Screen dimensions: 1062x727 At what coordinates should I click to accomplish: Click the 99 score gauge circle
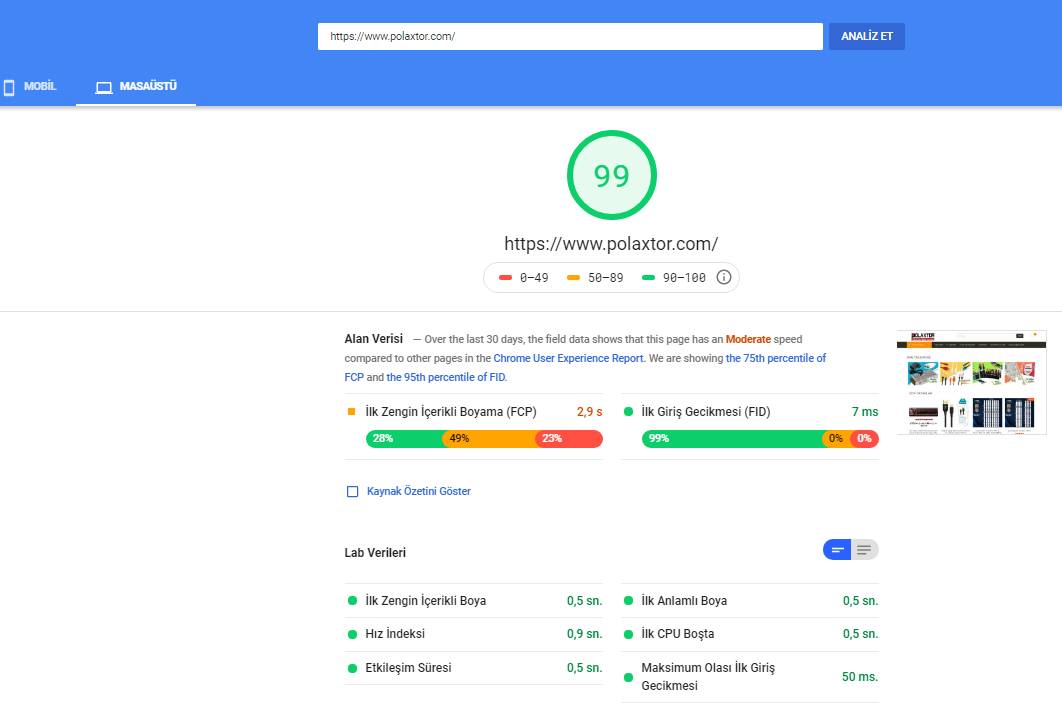coord(612,175)
